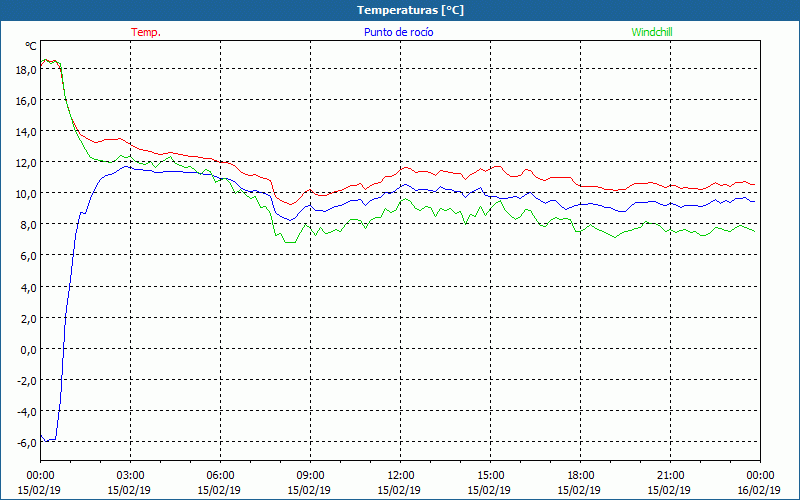
Task: Click the 21:00 time axis label
Action: click(x=669, y=476)
